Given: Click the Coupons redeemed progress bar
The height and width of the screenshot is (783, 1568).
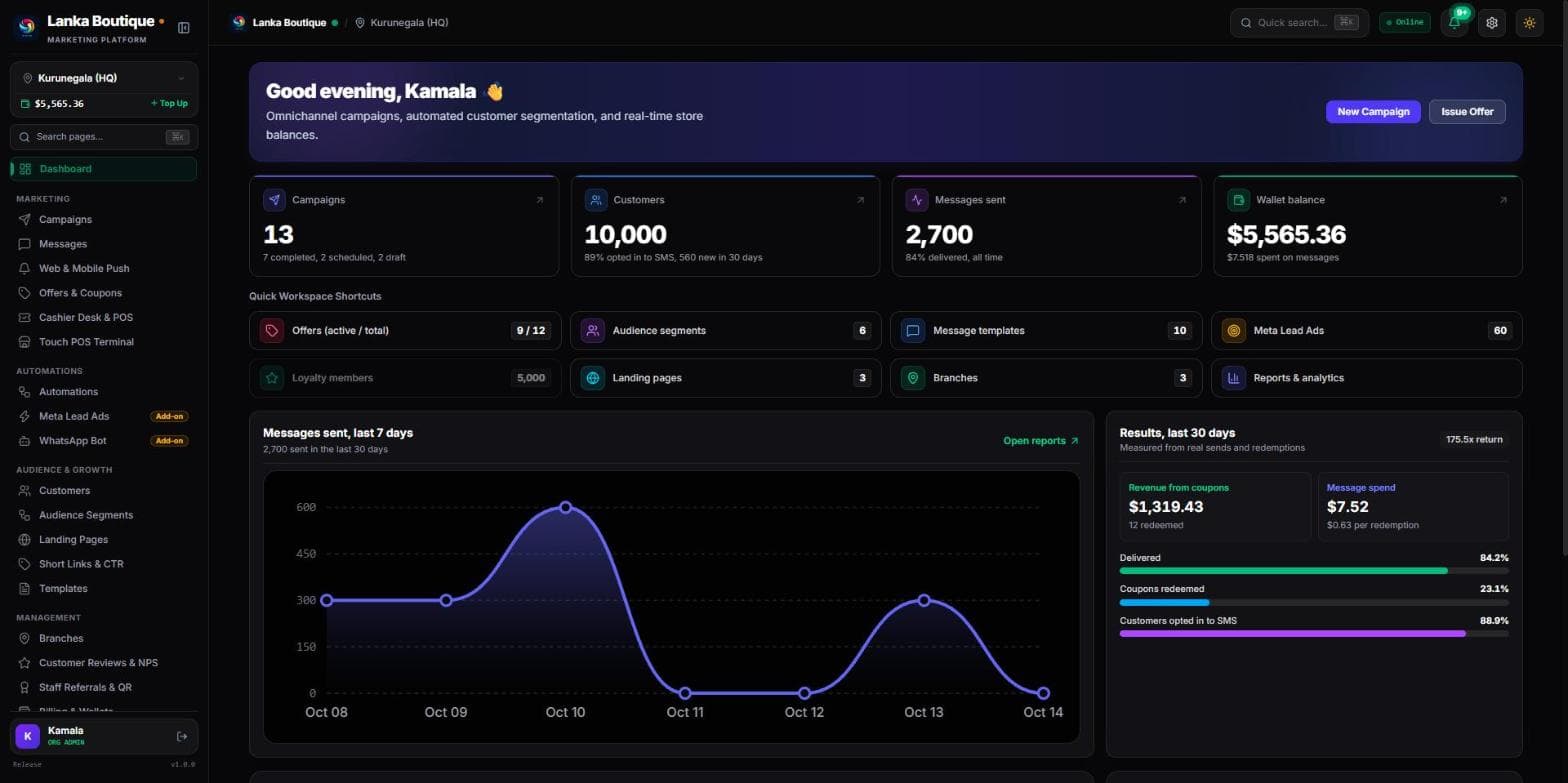Looking at the screenshot, I should 1314,602.
